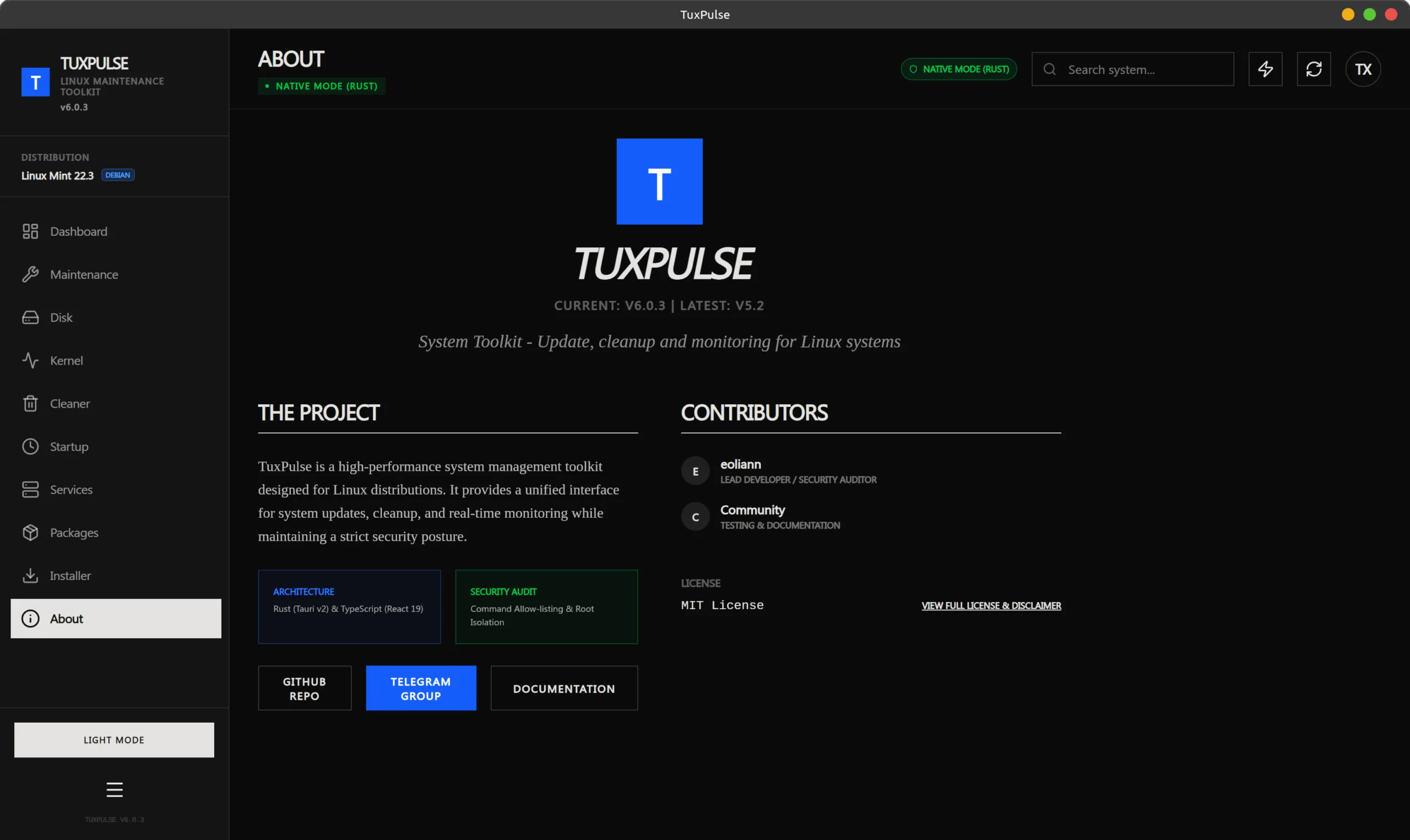The width and height of the screenshot is (1410, 840).
Task: Switch to Light Mode
Action: pos(113,740)
